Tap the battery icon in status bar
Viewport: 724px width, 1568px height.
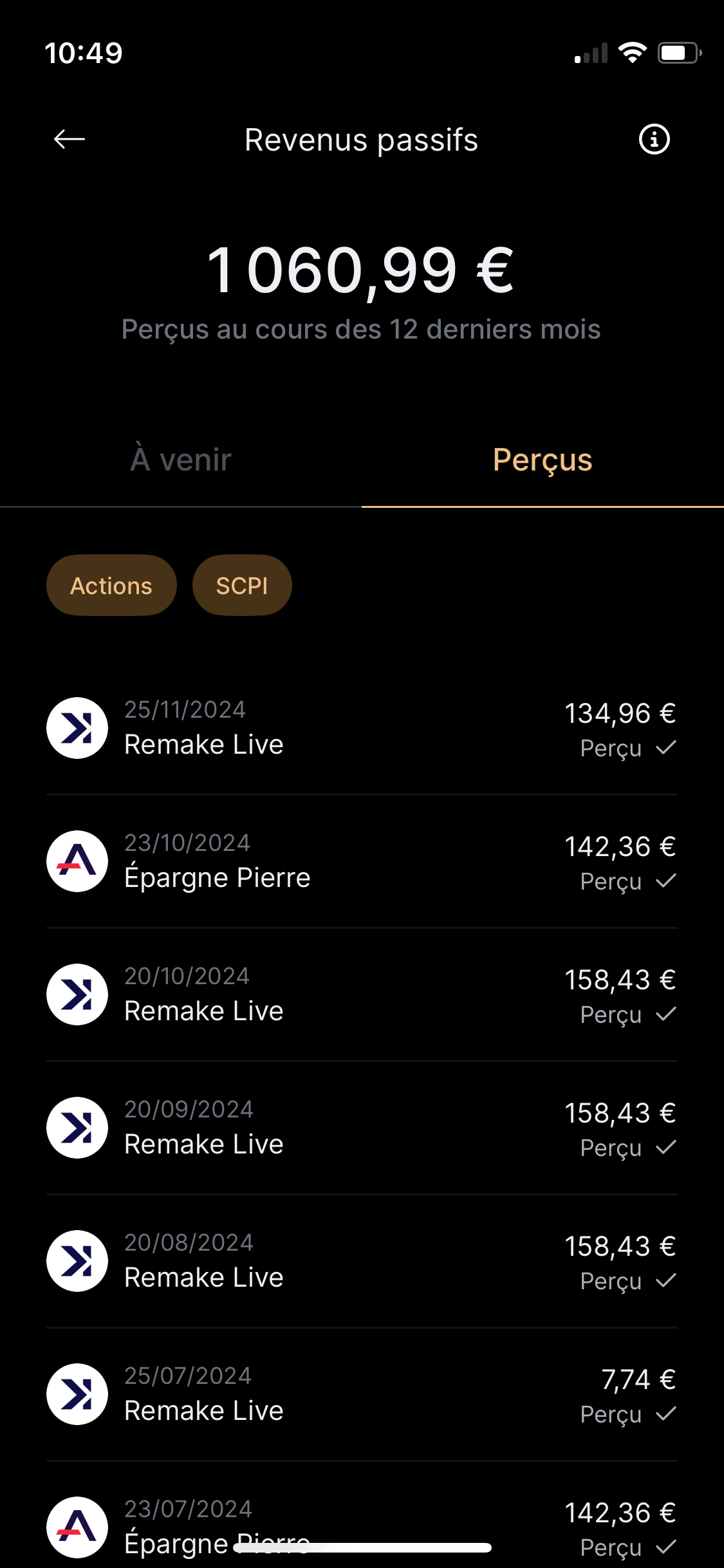(x=678, y=53)
